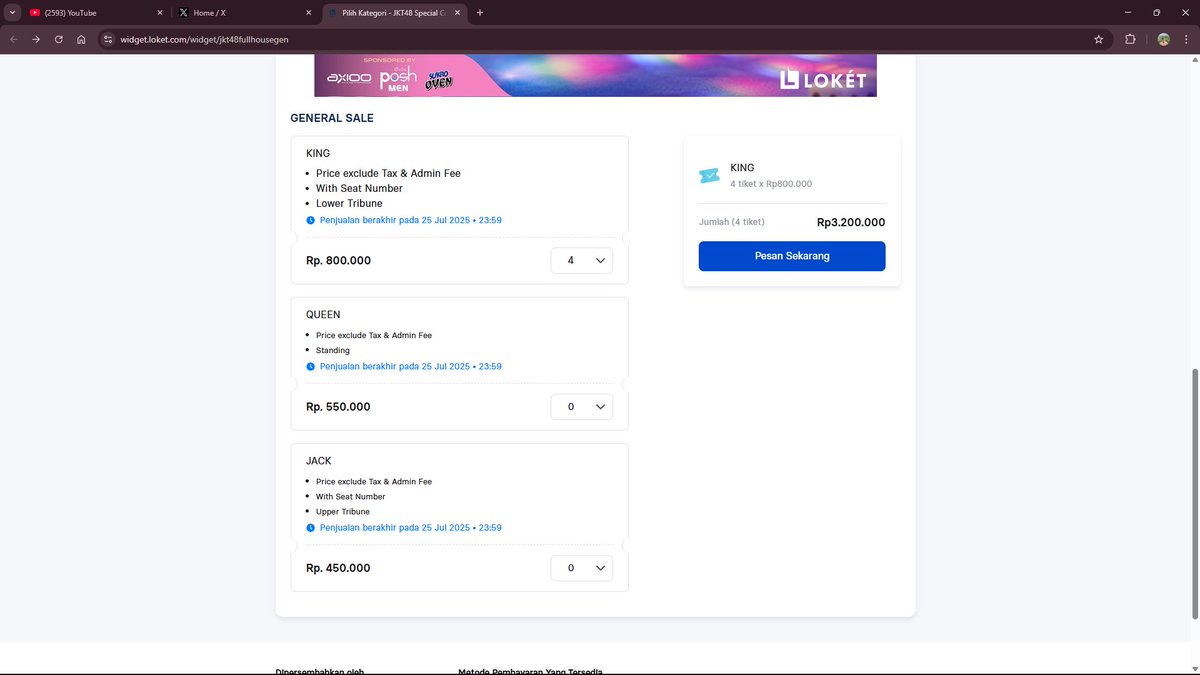Open the Chrome profile avatar
Image resolution: width=1200 pixels, height=675 pixels.
click(x=1164, y=39)
